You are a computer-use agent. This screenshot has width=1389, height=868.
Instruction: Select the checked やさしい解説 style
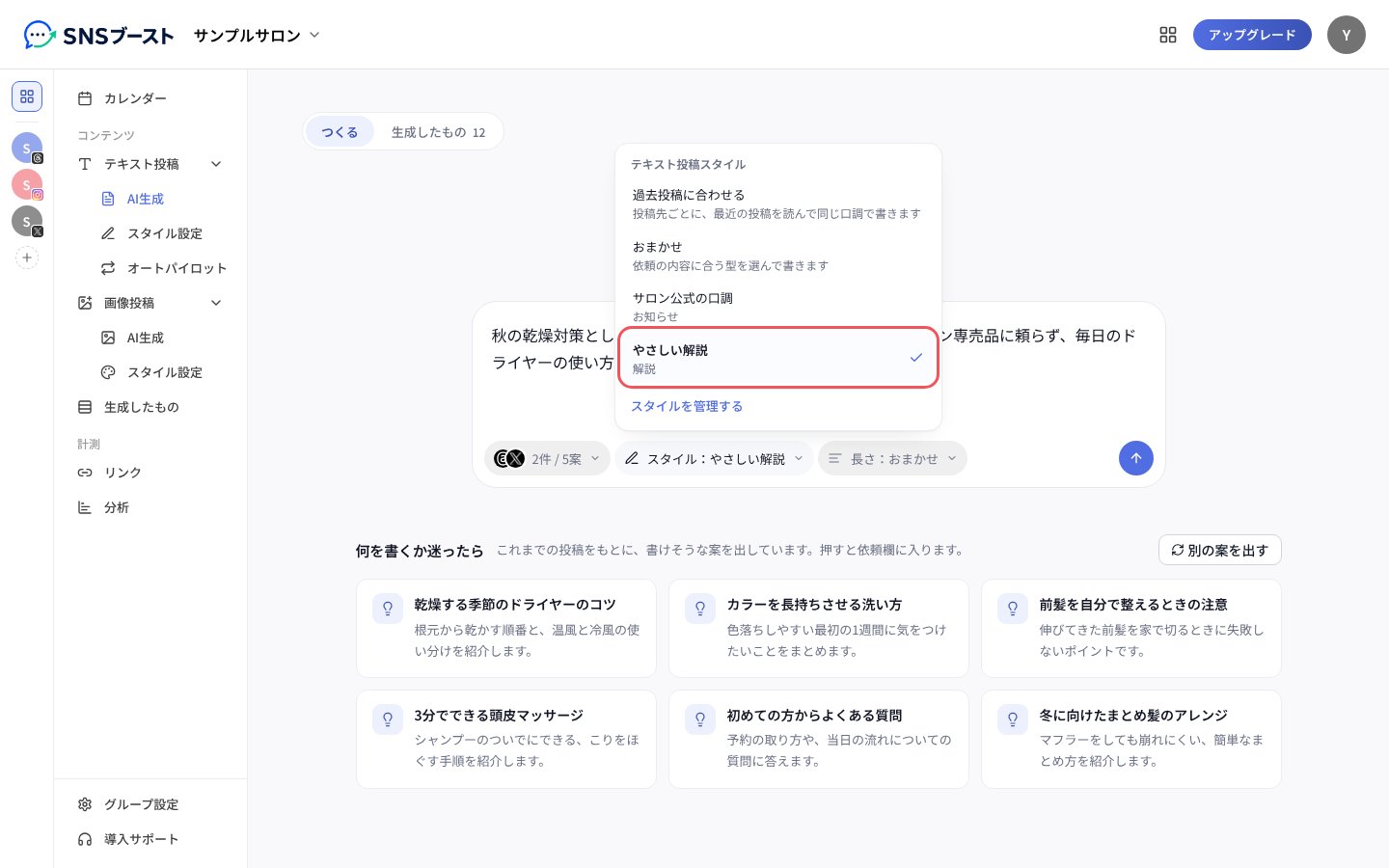(778, 358)
